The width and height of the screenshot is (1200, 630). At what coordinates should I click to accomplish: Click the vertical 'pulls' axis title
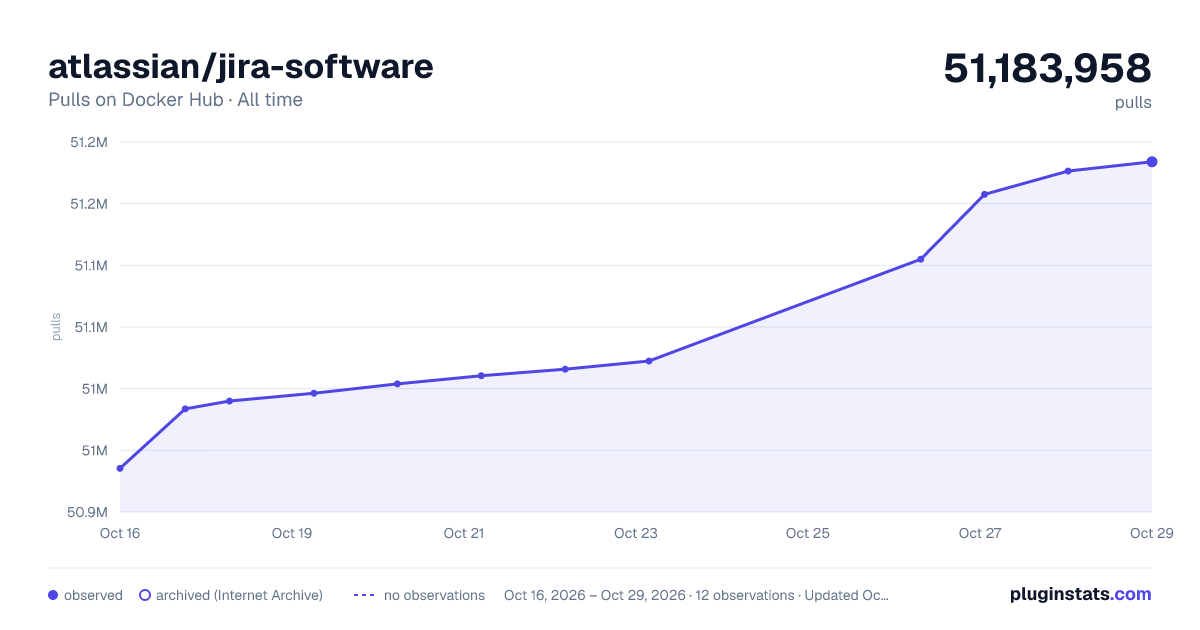[x=56, y=327]
